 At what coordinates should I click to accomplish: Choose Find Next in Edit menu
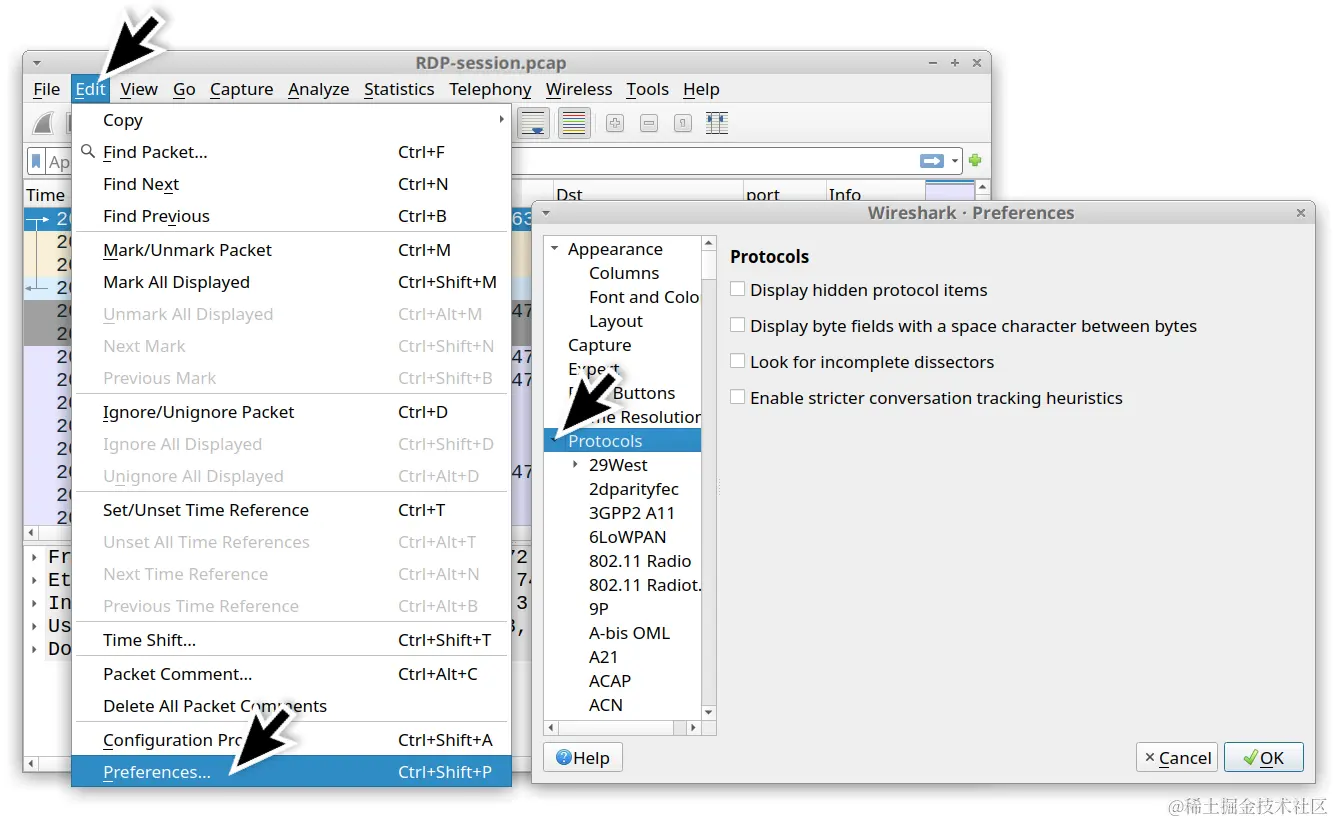pyautogui.click(x=291, y=184)
